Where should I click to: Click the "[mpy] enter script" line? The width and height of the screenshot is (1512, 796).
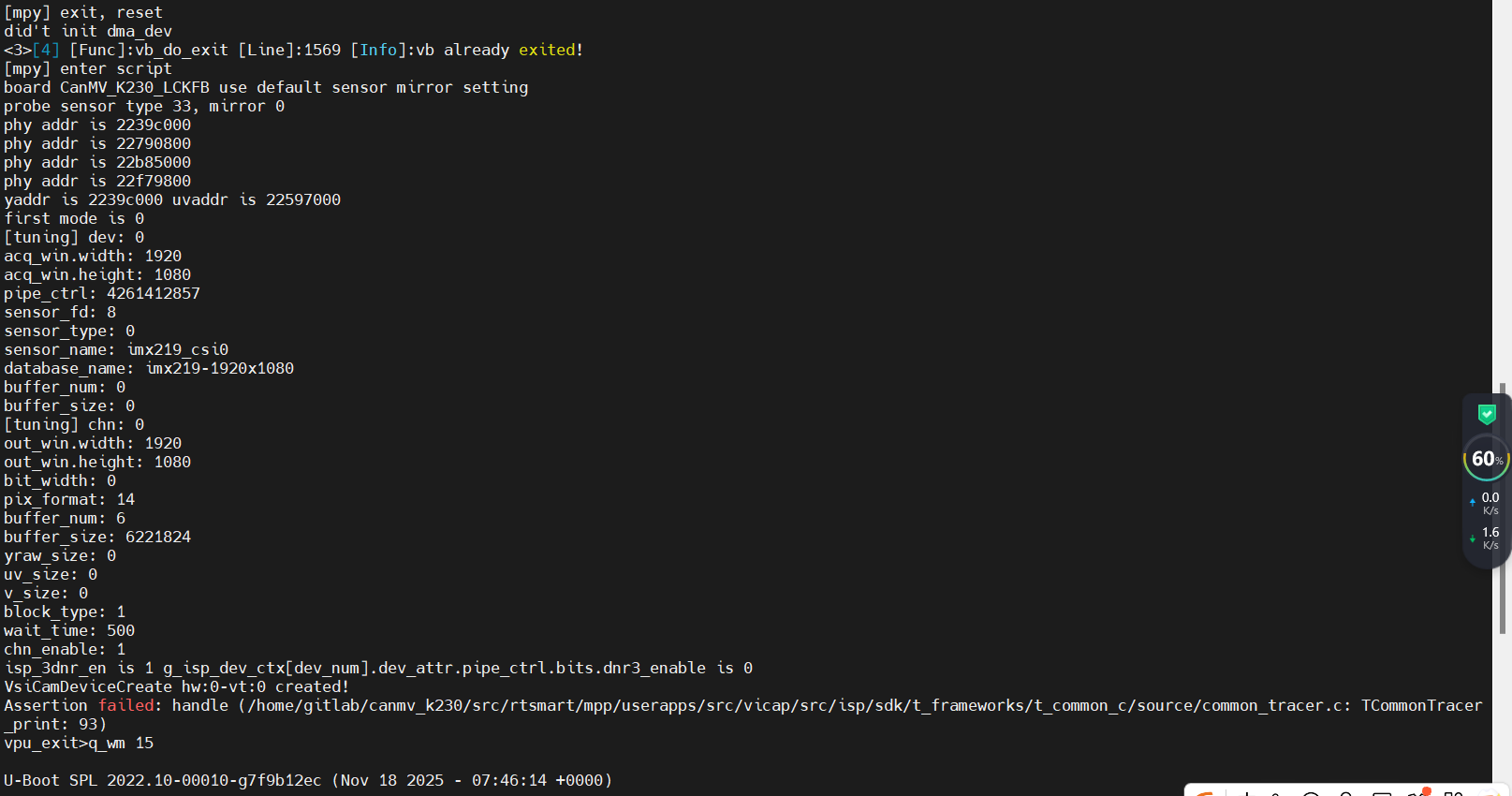[88, 68]
